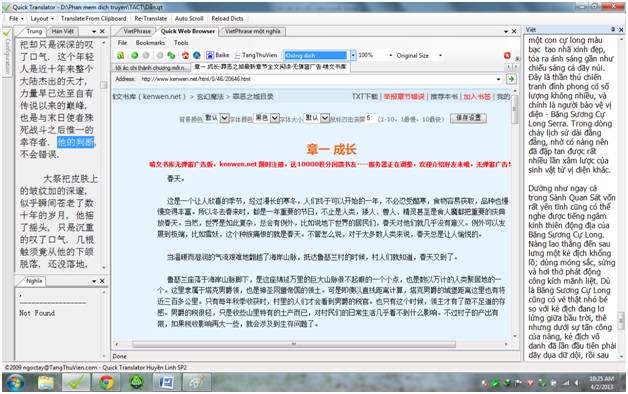Viewport: 628px width, 394px height.
Task: Click the green Go arrow beside address bar
Action: tap(511, 79)
